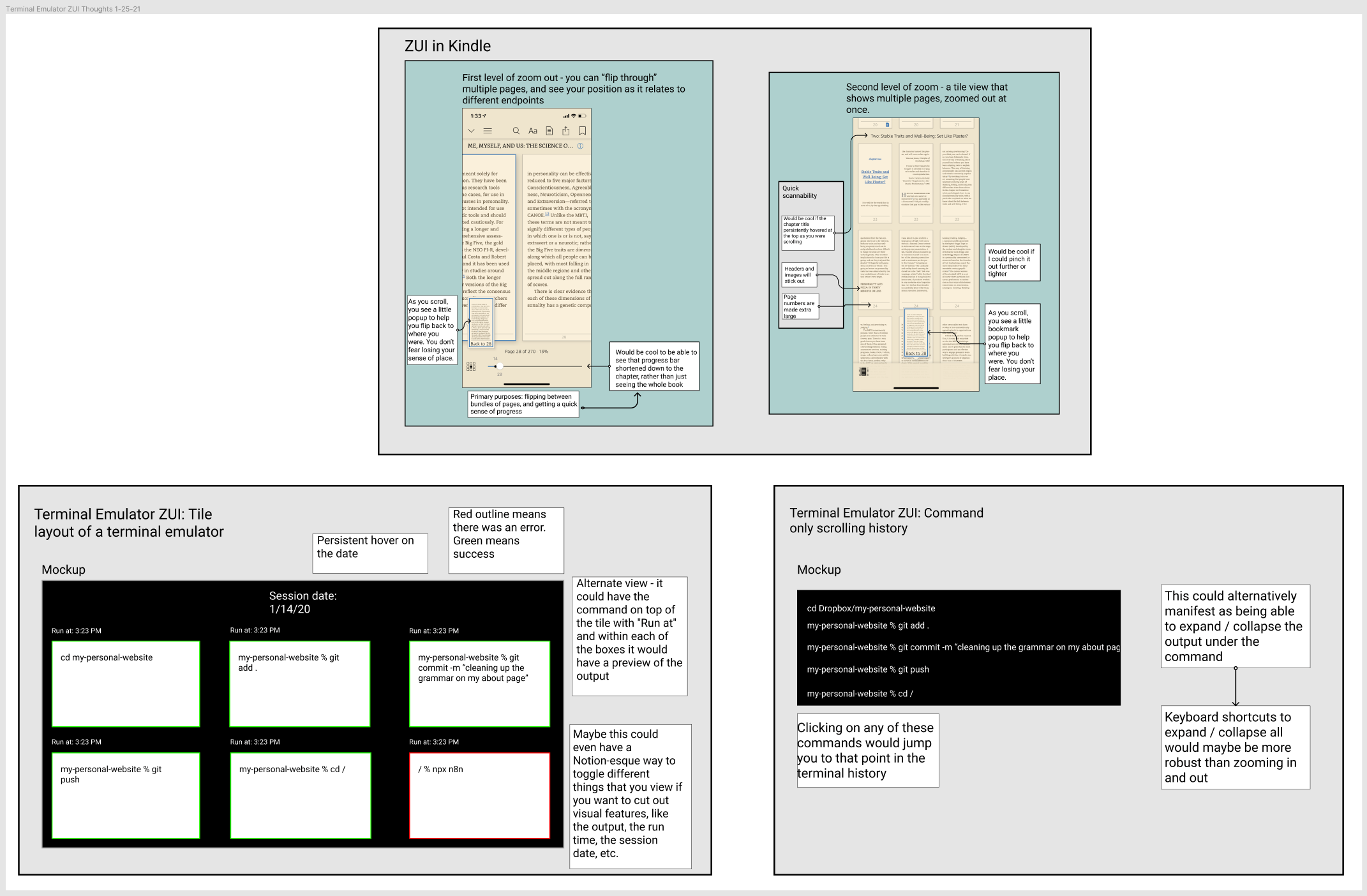Click the Kindle page progress slider knob
The height and width of the screenshot is (896, 1367).
click(498, 366)
